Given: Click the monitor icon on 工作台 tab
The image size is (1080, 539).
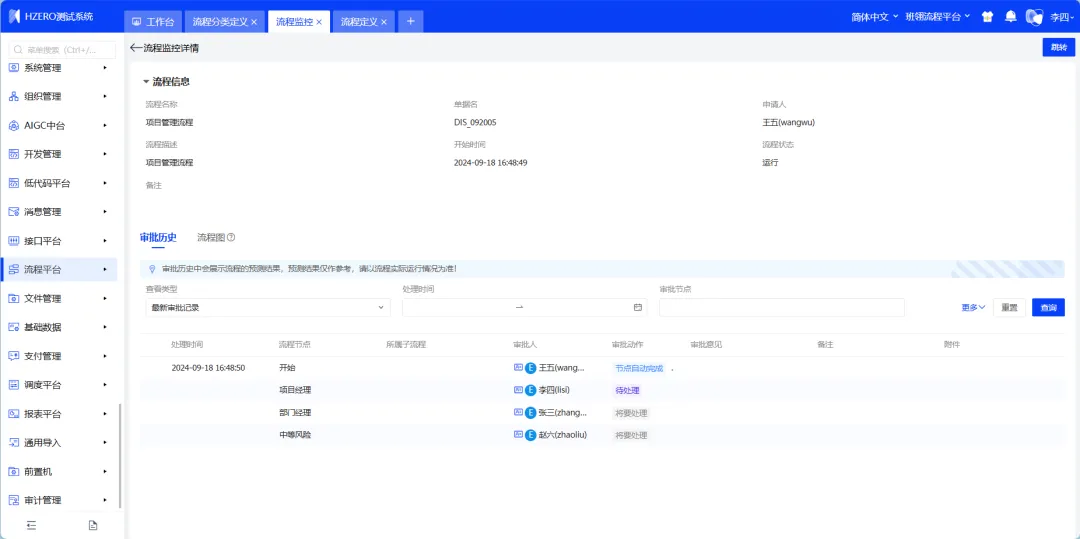Looking at the screenshot, I should point(136,22).
